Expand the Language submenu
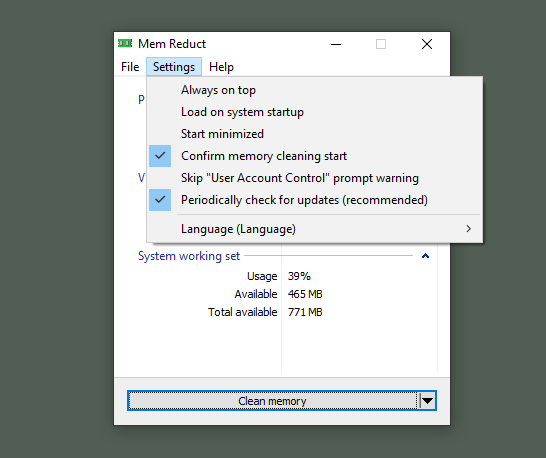Image resolution: width=546 pixels, height=458 pixels. coord(314,229)
